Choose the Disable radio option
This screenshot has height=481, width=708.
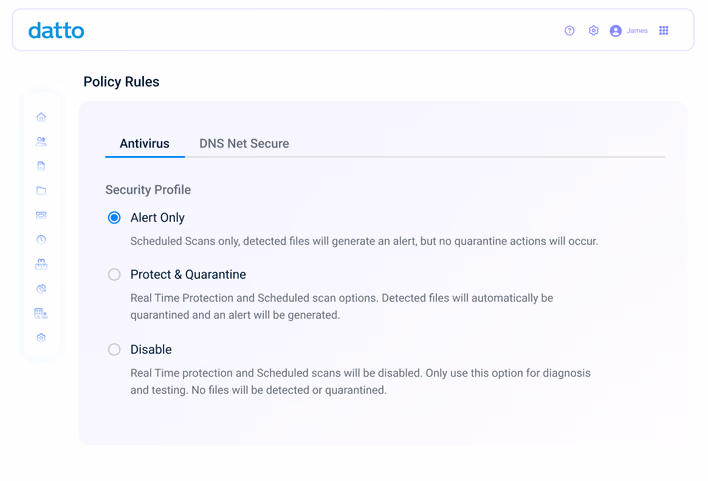point(114,350)
